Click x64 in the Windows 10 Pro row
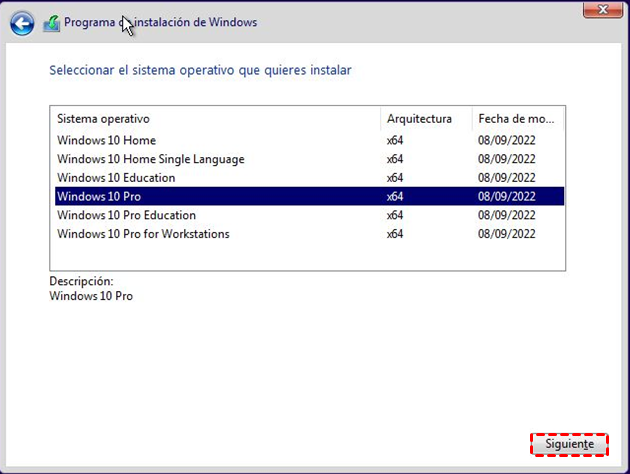 click(x=395, y=196)
